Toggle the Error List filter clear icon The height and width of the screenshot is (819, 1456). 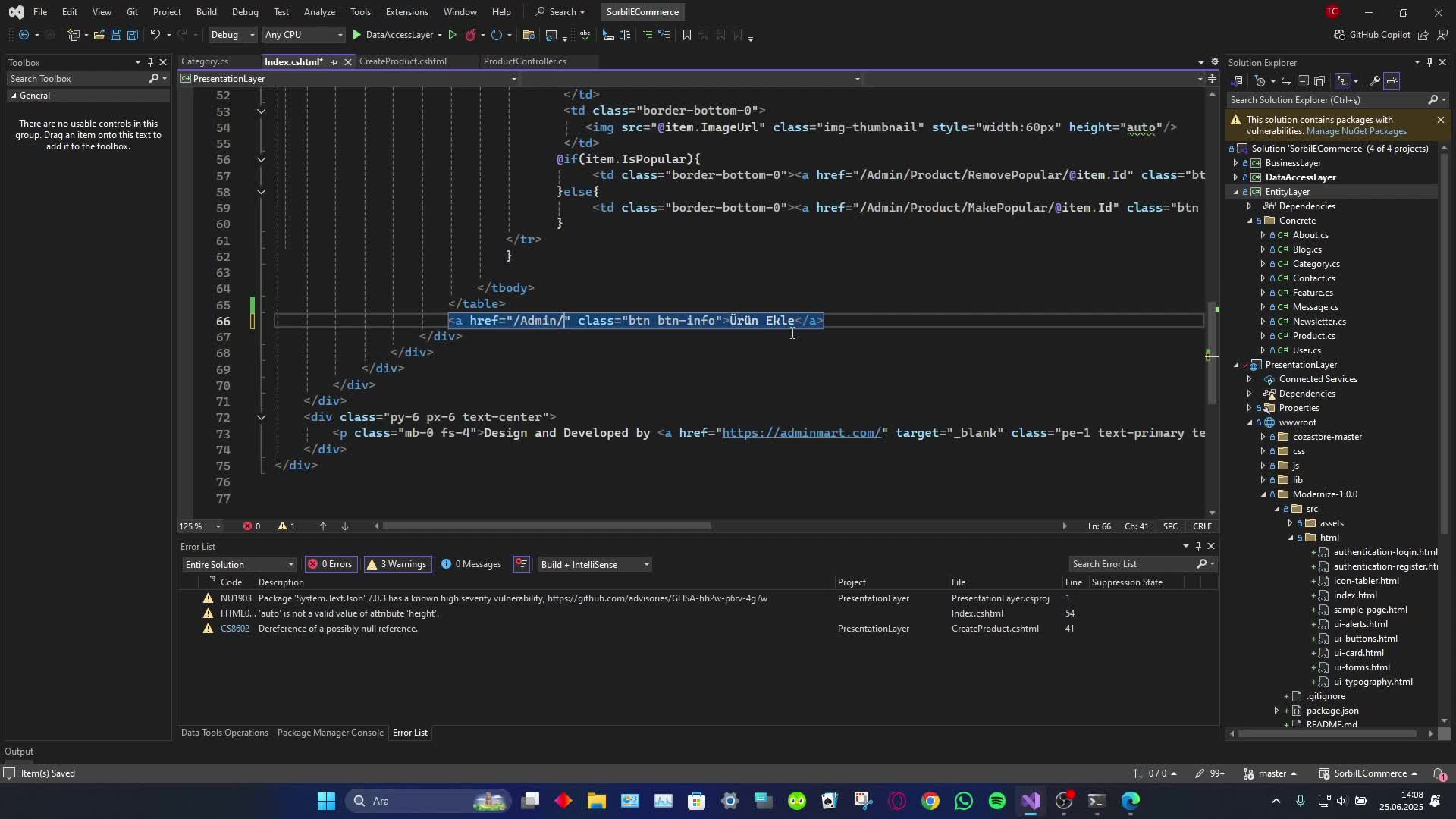click(x=521, y=564)
